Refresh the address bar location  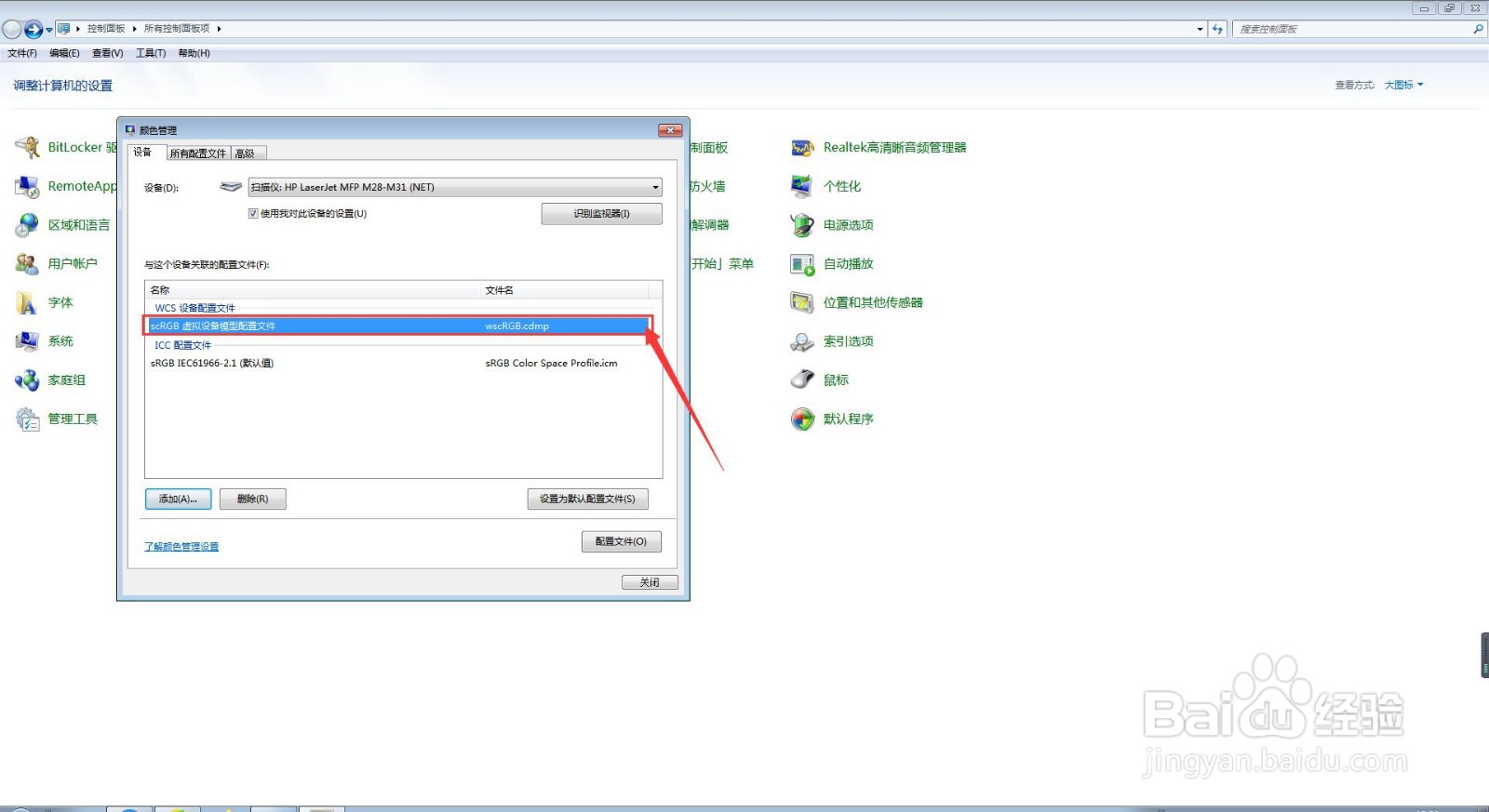coord(1217,29)
